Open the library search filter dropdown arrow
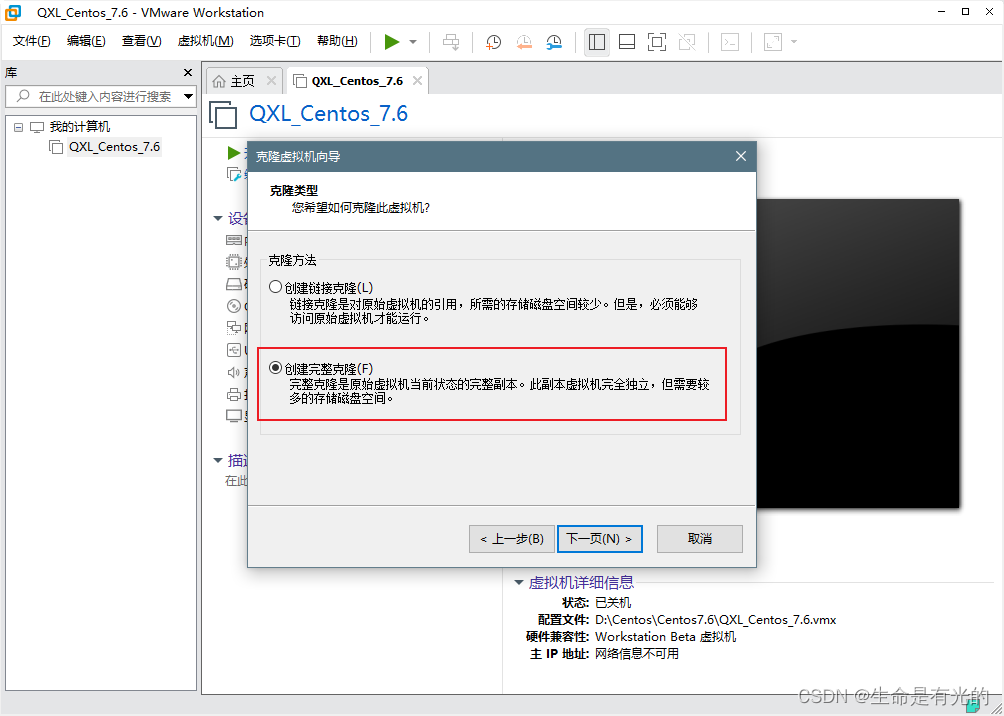 coord(188,97)
